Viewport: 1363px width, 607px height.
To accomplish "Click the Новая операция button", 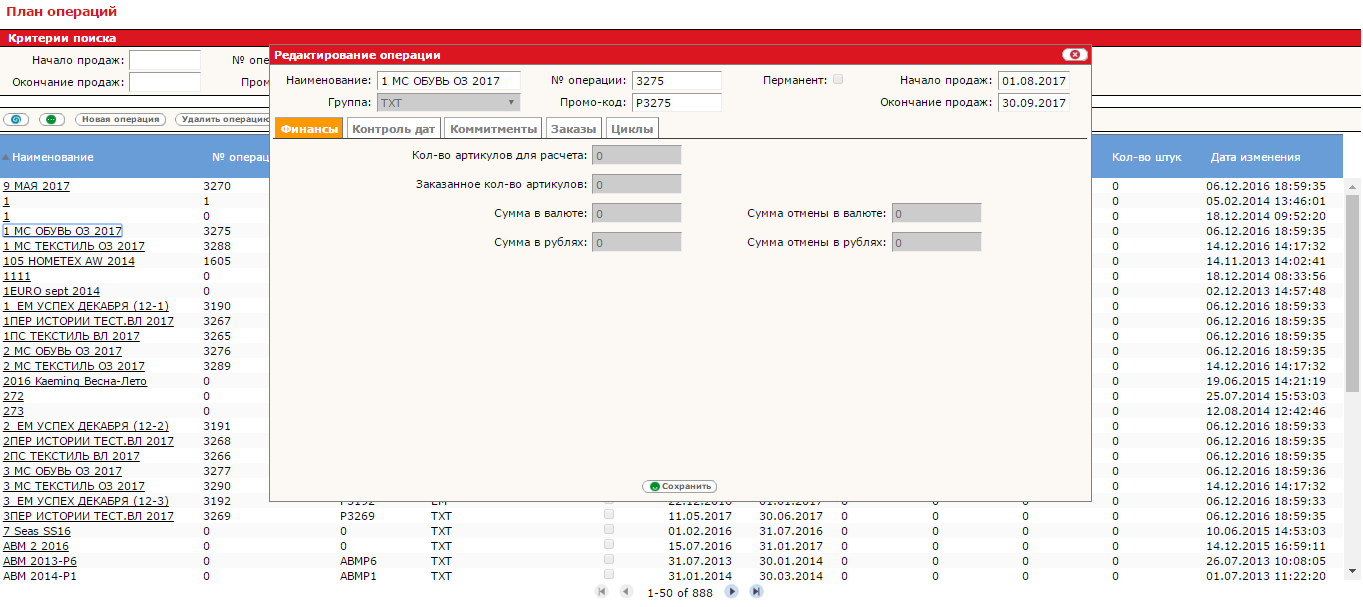I will [x=119, y=119].
